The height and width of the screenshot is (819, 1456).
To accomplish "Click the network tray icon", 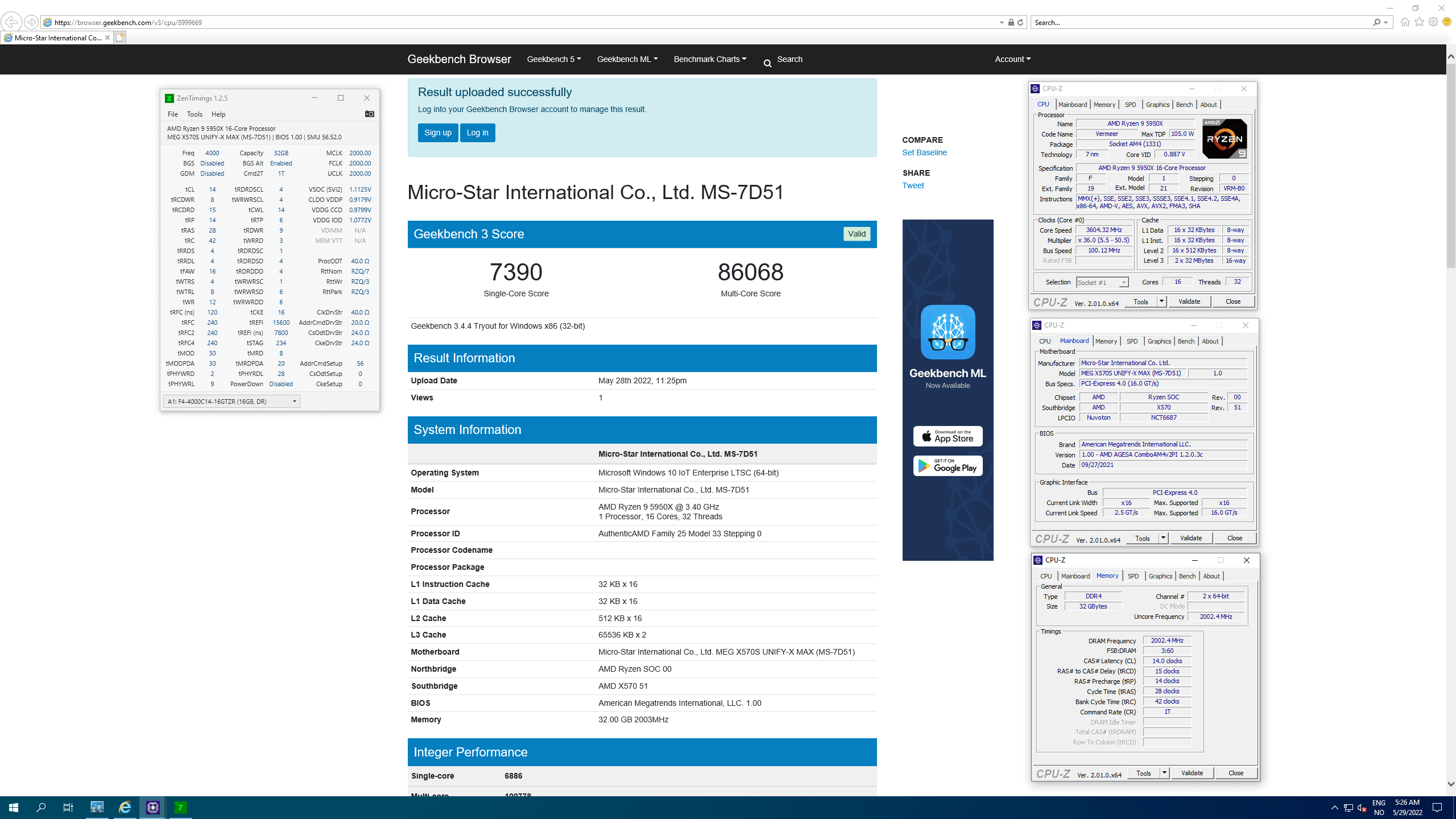I will (1349, 808).
